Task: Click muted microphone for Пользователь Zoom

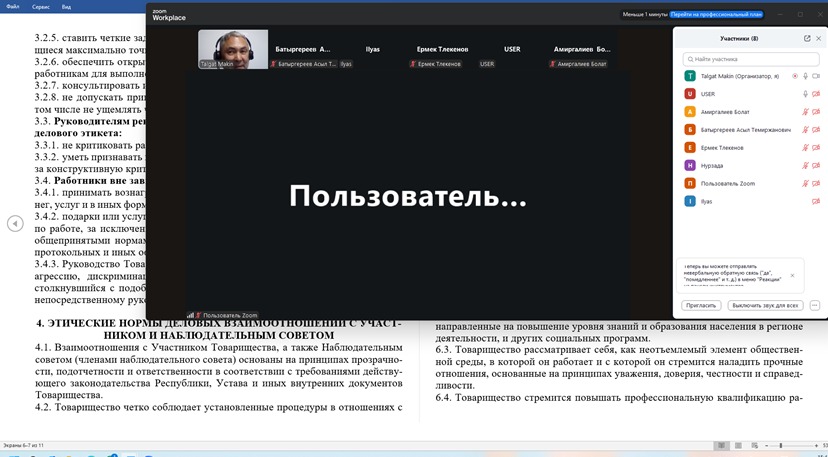Action: (x=805, y=184)
